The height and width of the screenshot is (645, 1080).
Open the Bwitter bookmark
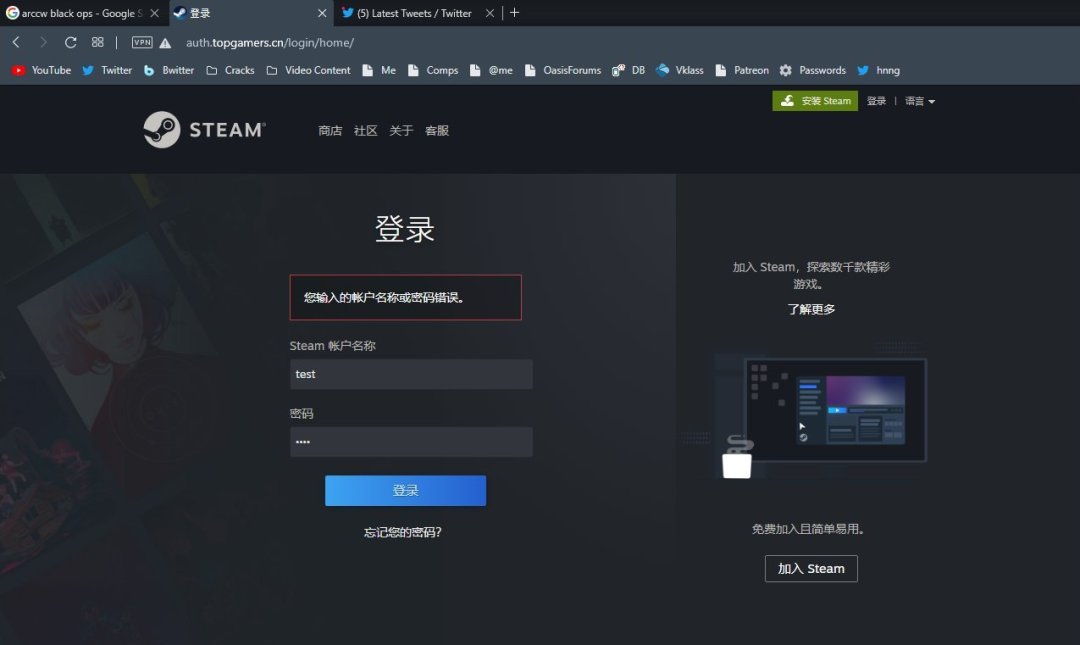(x=169, y=70)
